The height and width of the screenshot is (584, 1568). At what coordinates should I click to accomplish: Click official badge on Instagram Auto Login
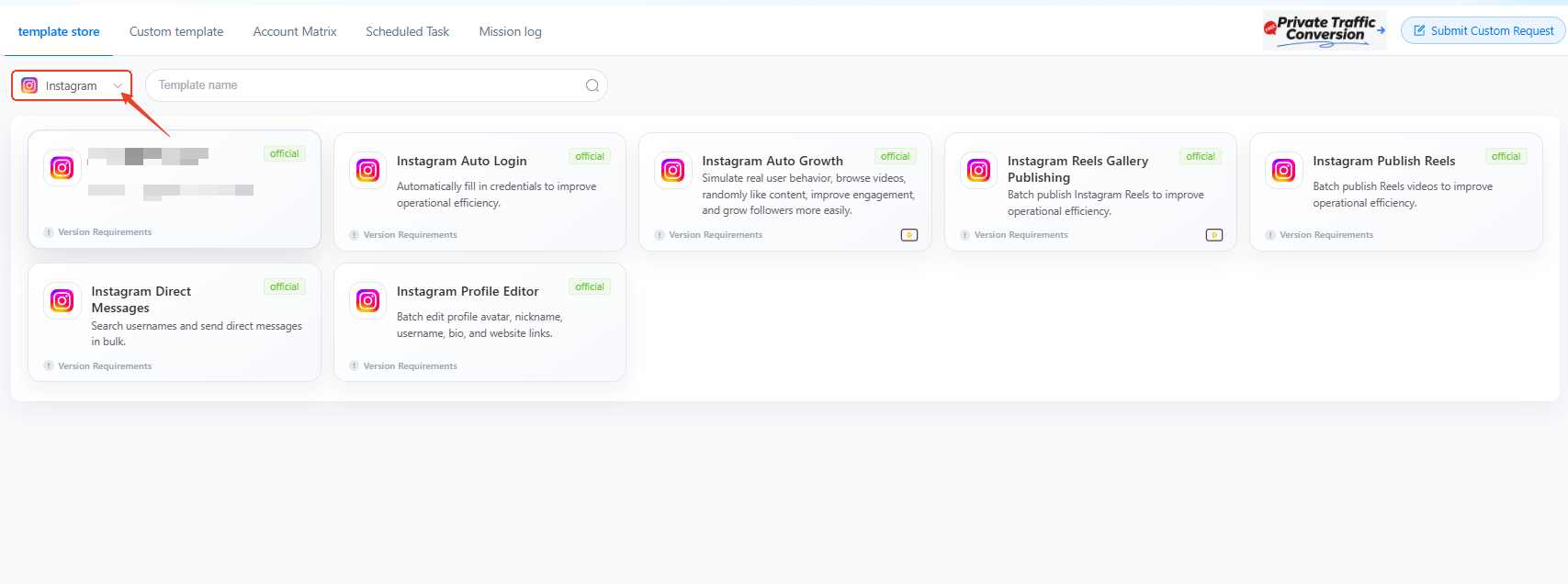click(590, 156)
